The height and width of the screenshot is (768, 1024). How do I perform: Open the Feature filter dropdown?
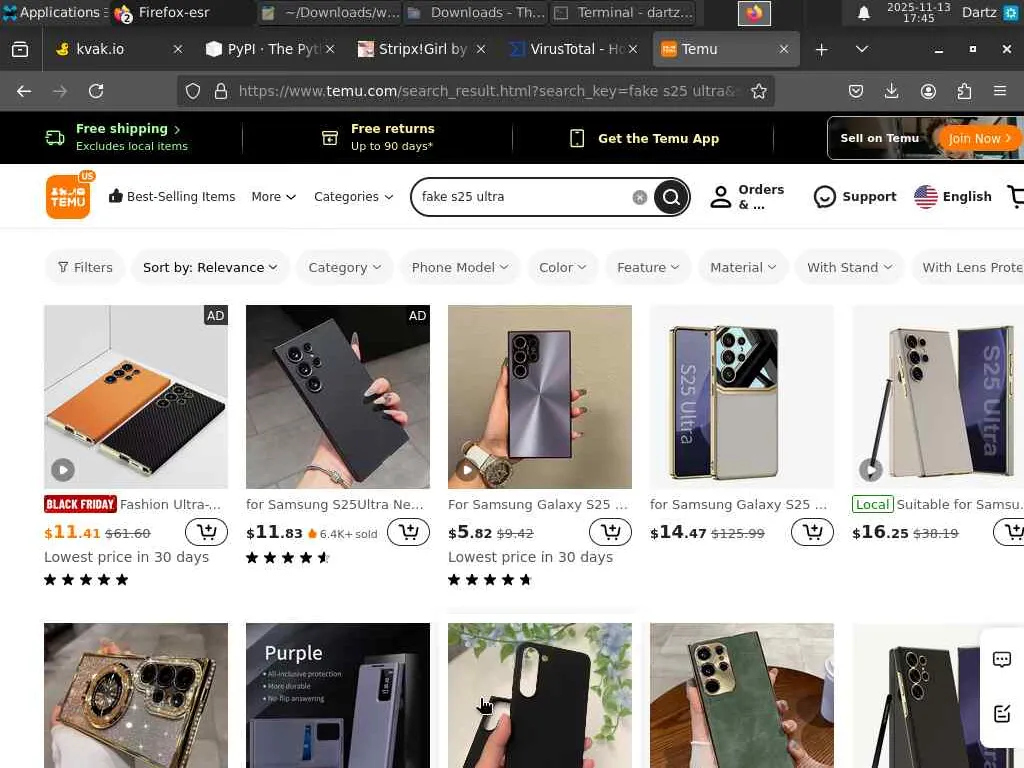648,268
